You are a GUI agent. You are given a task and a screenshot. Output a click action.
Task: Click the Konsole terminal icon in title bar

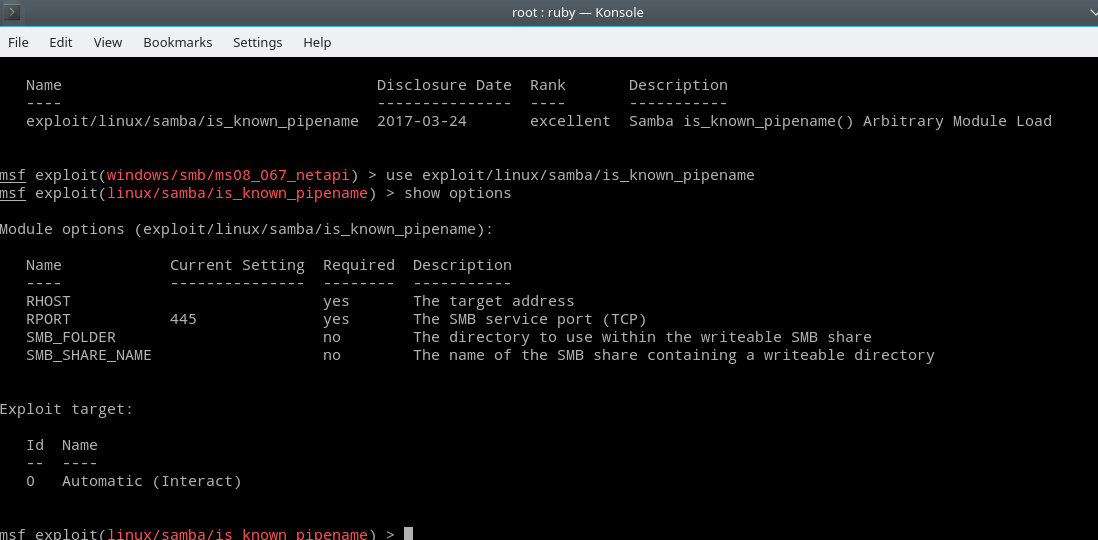coord(11,13)
